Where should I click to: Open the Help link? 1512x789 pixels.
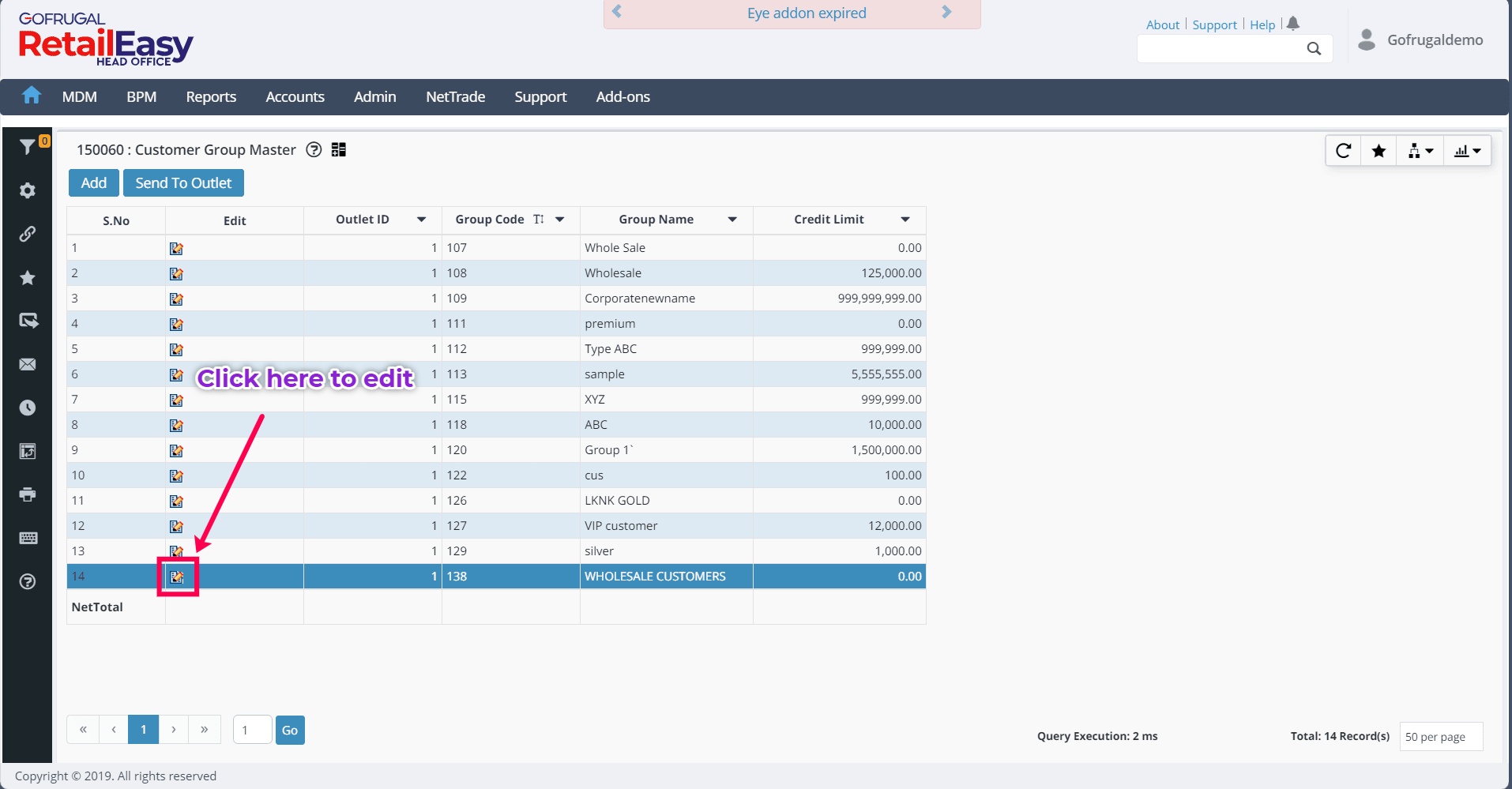pos(1262,24)
